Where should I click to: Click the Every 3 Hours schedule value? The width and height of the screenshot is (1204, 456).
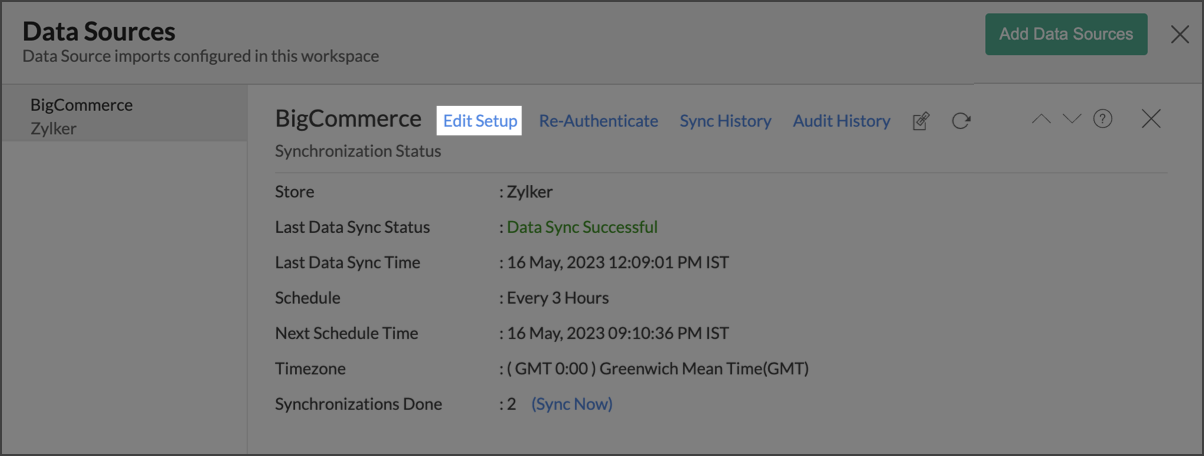pos(558,298)
